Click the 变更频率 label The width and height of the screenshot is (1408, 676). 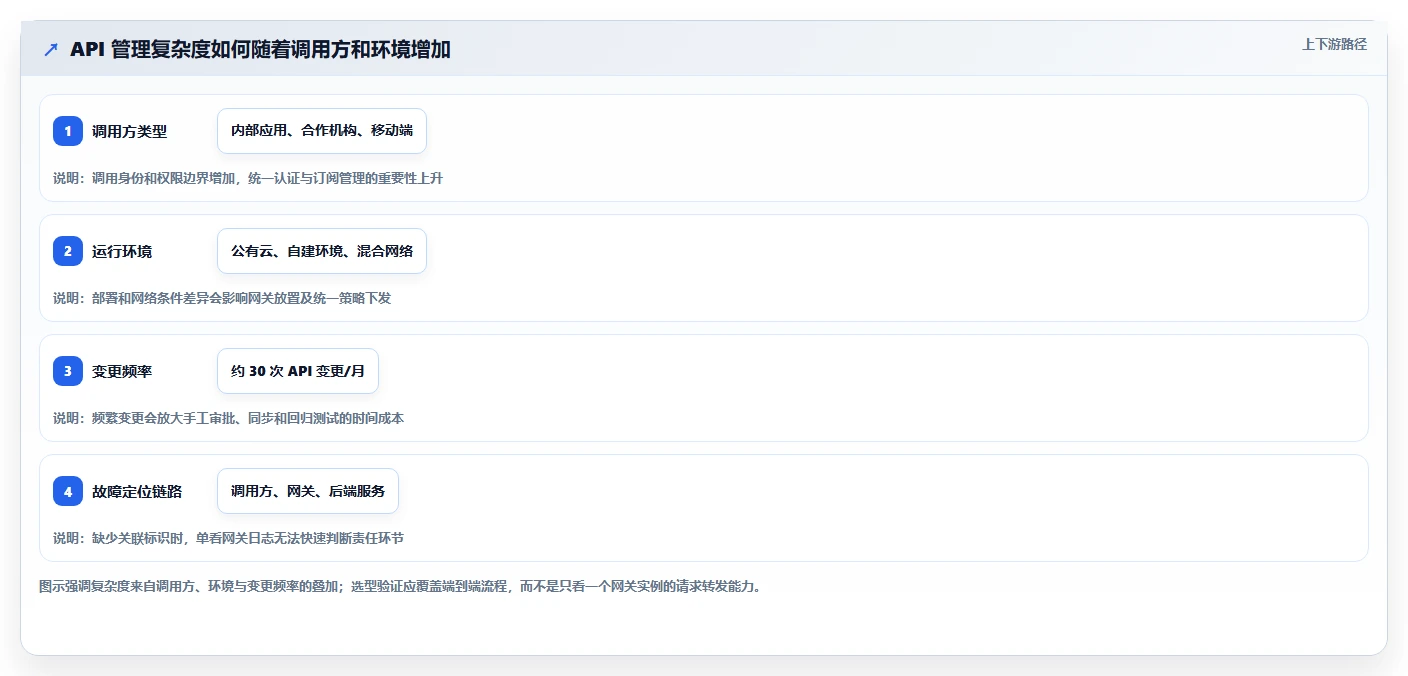point(122,371)
